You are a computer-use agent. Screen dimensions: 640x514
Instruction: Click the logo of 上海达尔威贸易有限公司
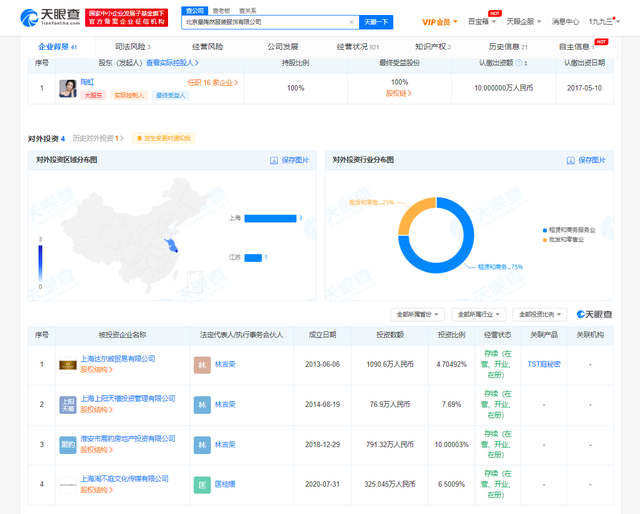tap(68, 365)
